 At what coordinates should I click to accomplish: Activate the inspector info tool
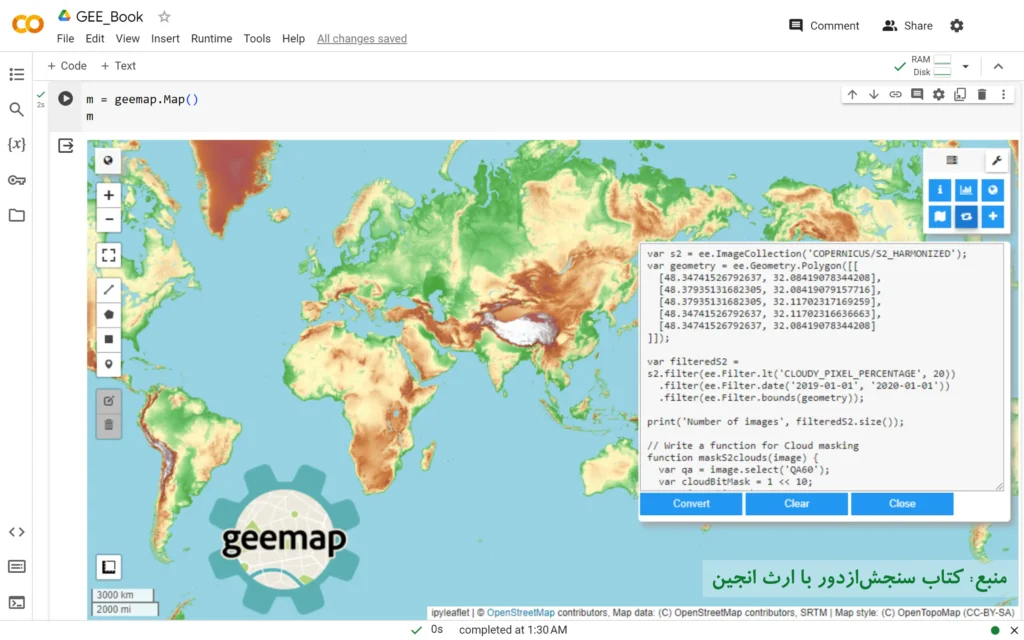(940, 190)
